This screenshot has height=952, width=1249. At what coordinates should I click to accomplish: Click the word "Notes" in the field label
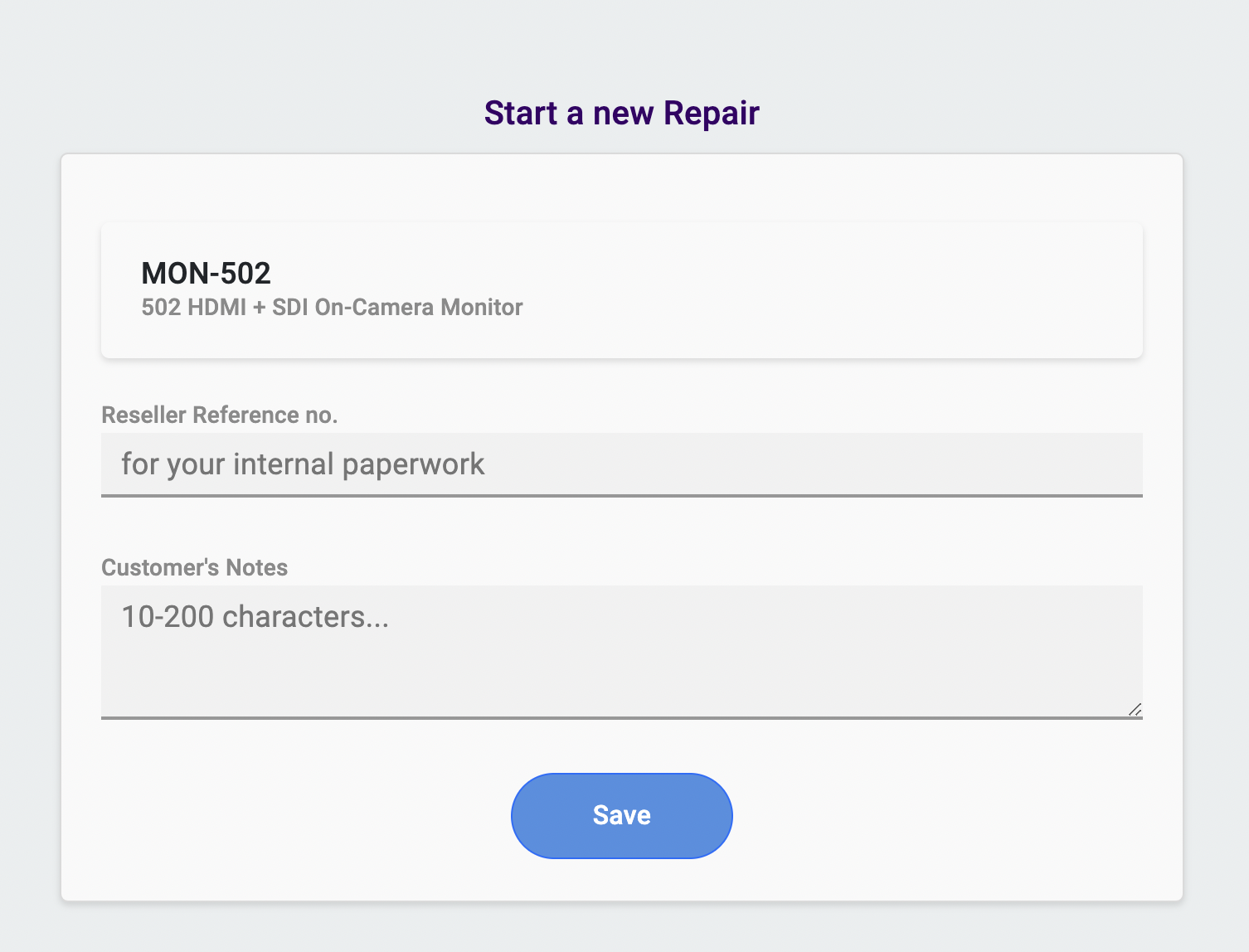click(257, 567)
